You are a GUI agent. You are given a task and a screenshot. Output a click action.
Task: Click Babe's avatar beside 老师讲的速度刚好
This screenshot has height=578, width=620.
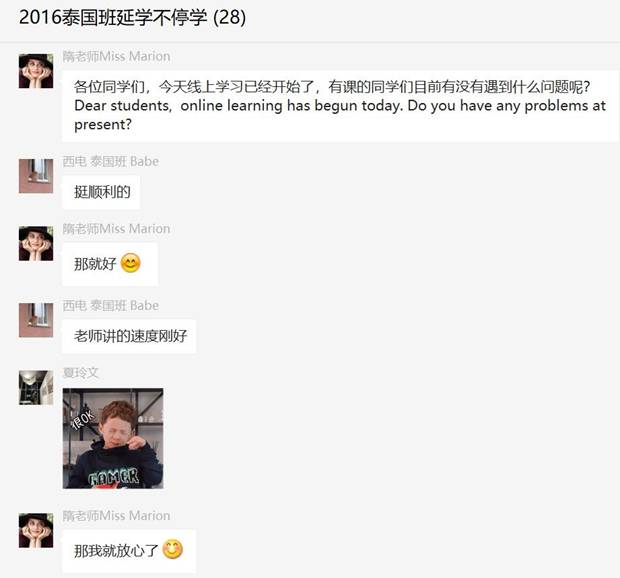(x=36, y=320)
